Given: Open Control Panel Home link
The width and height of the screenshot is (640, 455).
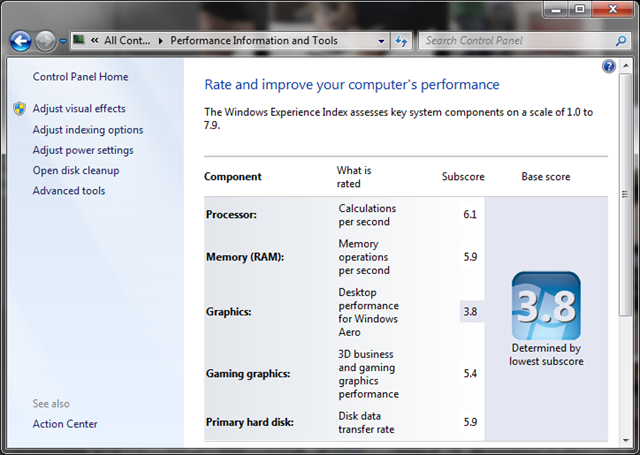Looking at the screenshot, I should tap(80, 77).
